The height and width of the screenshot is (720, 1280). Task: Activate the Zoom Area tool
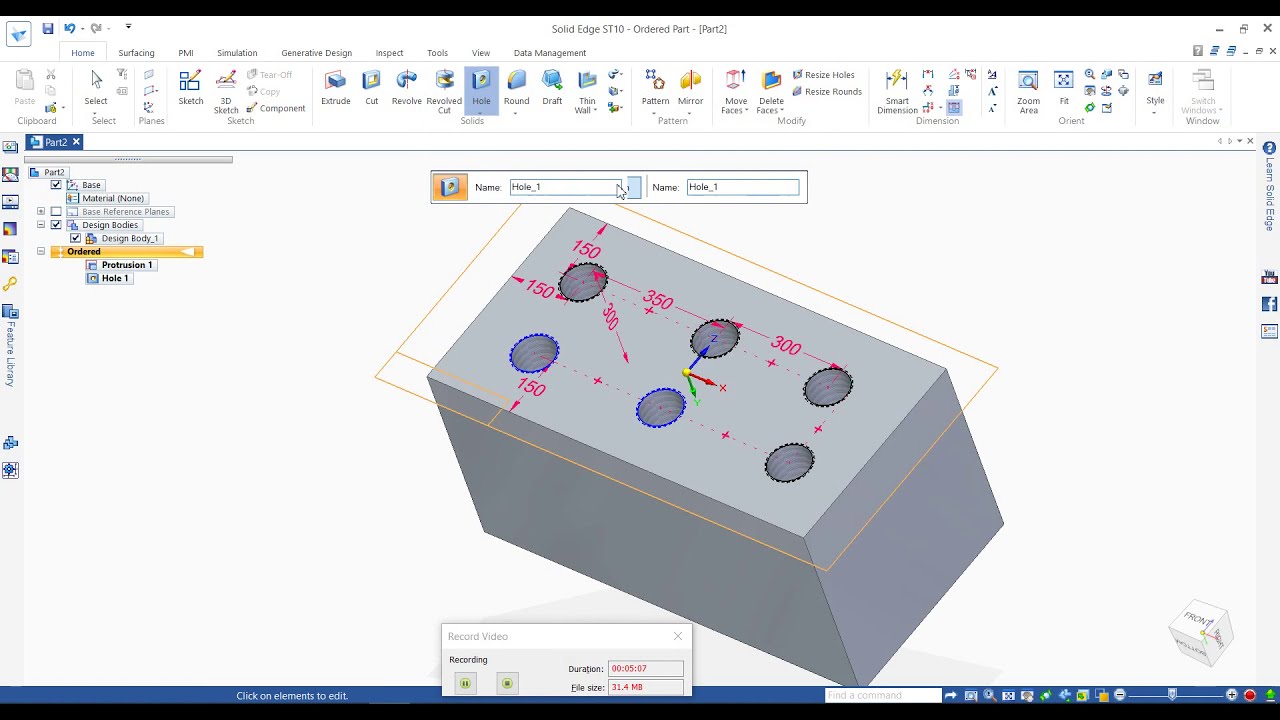[x=1028, y=91]
